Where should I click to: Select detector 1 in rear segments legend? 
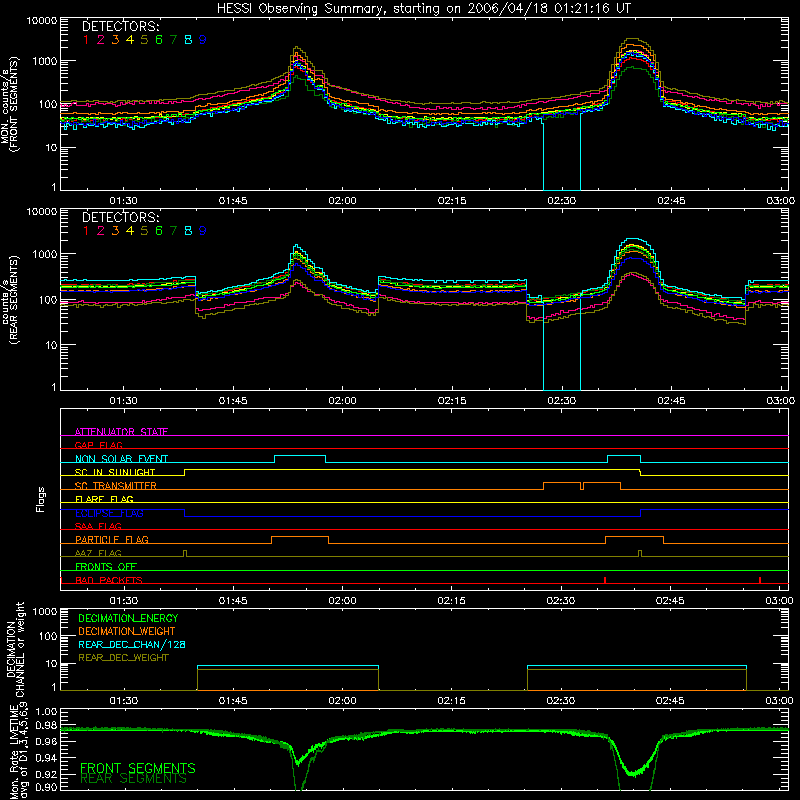[x=86, y=231]
